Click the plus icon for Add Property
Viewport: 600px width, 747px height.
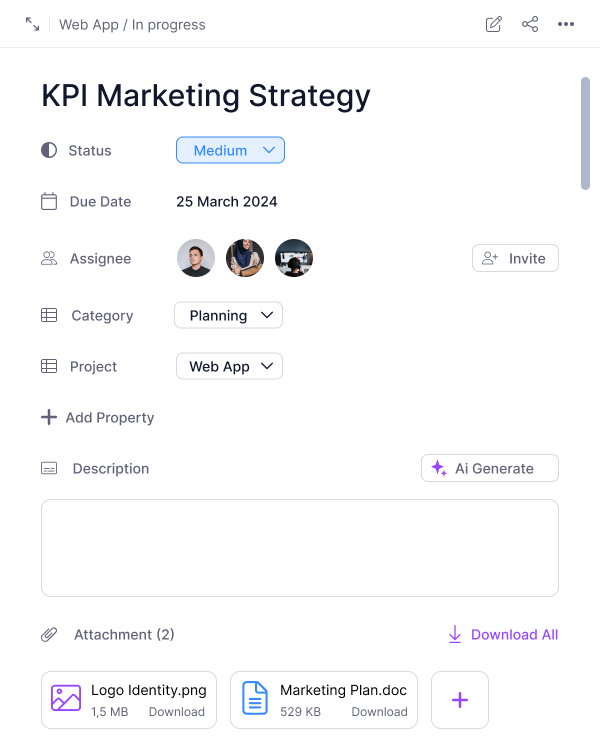49,417
